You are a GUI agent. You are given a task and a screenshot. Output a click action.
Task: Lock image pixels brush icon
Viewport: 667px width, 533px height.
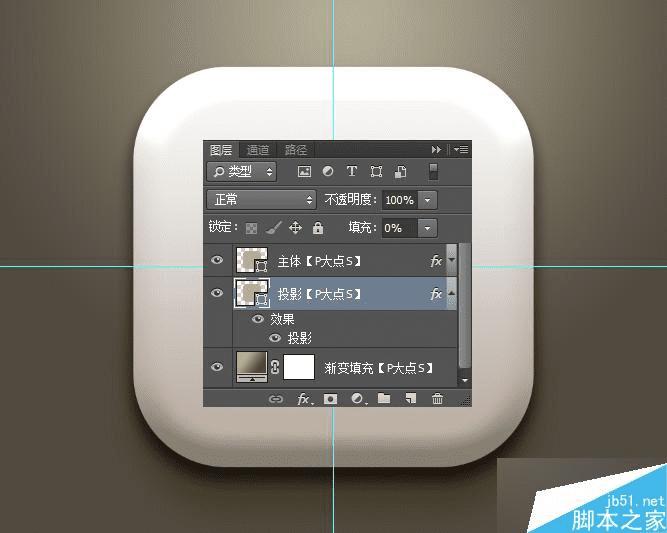(x=273, y=228)
